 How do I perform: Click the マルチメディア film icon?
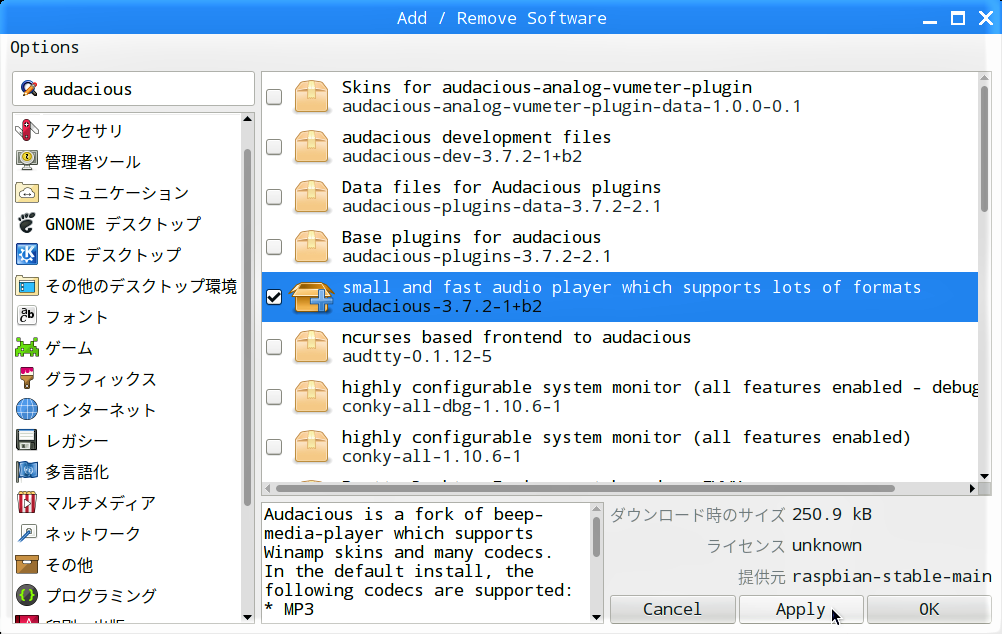tap(27, 502)
